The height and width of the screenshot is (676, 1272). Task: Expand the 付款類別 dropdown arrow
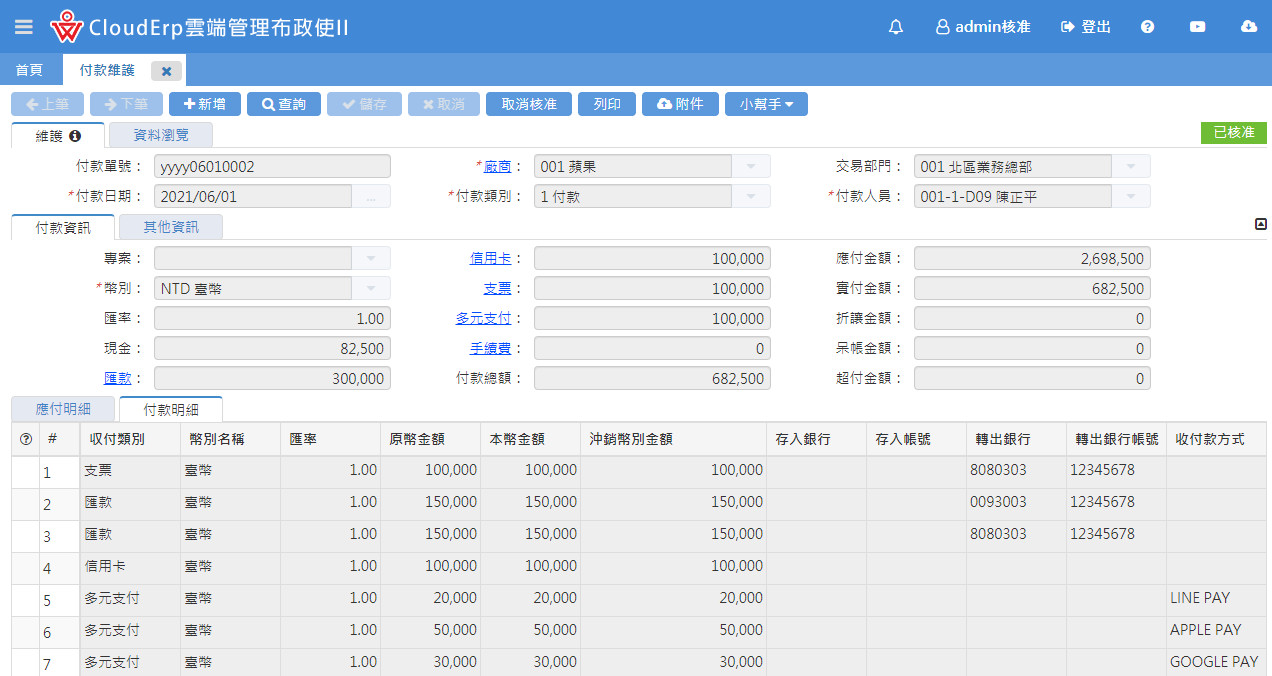pyautogui.click(x=751, y=197)
